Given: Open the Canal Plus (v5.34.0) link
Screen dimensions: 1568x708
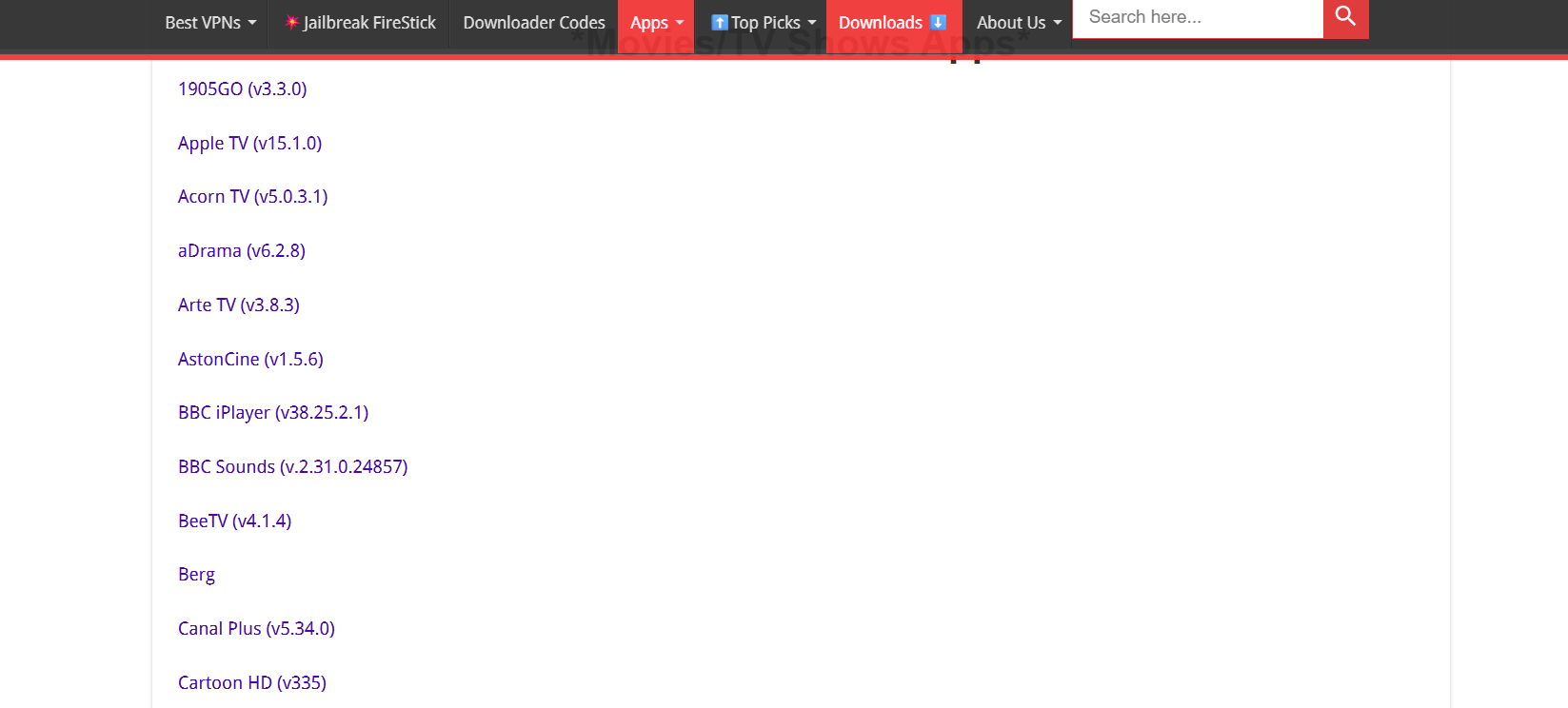Looking at the screenshot, I should tap(257, 628).
